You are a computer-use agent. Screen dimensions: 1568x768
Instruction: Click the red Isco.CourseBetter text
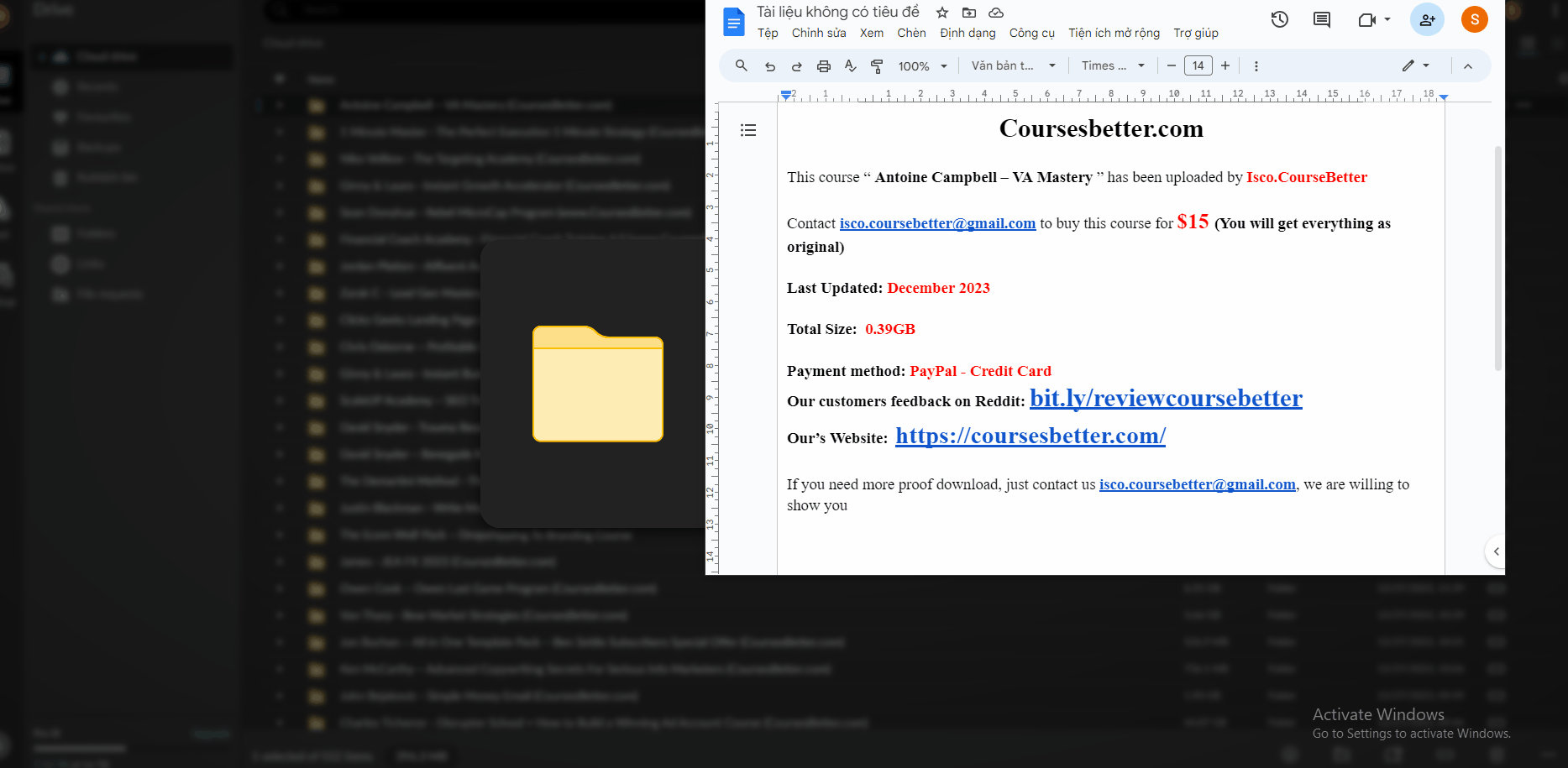[1307, 177]
